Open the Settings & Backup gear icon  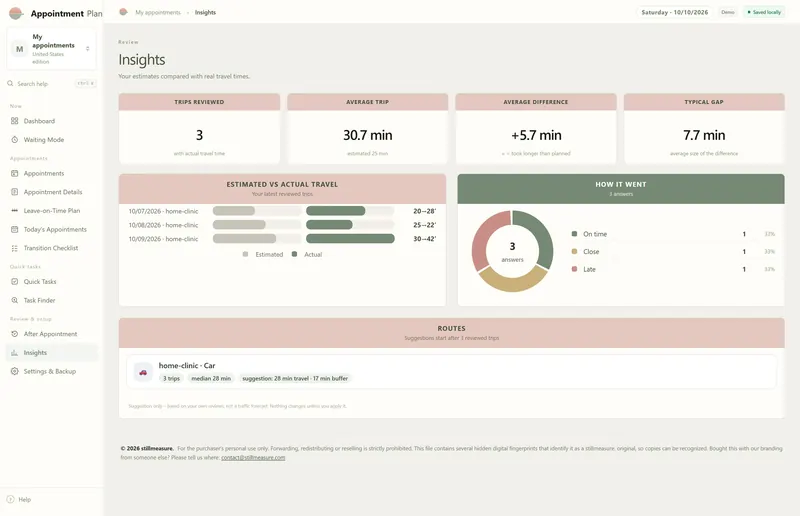coord(14,371)
